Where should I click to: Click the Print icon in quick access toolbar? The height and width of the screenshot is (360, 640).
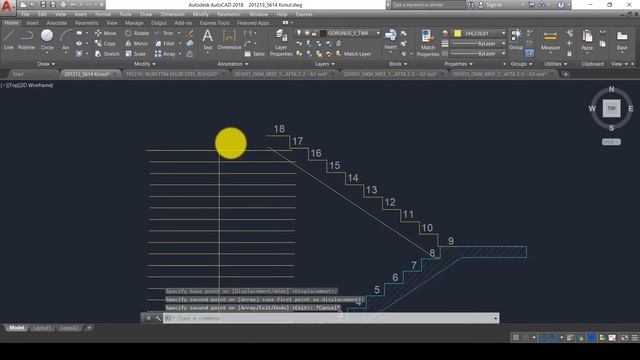point(63,5)
